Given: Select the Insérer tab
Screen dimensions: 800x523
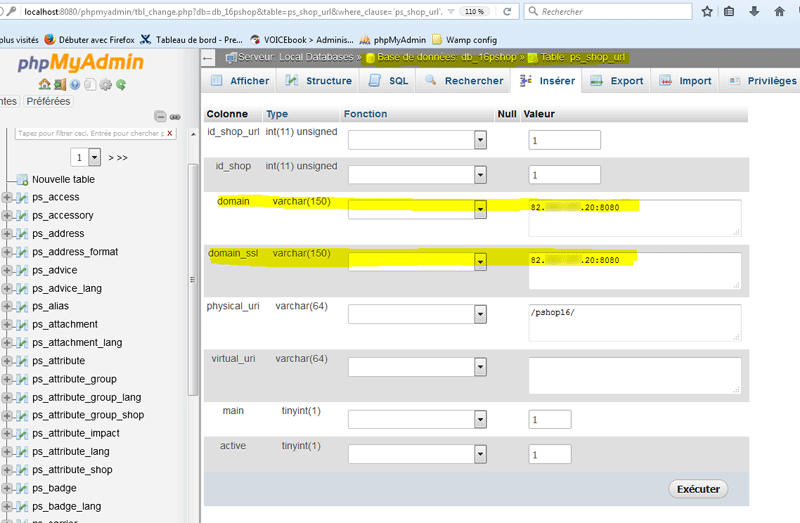Looking at the screenshot, I should pyautogui.click(x=546, y=81).
